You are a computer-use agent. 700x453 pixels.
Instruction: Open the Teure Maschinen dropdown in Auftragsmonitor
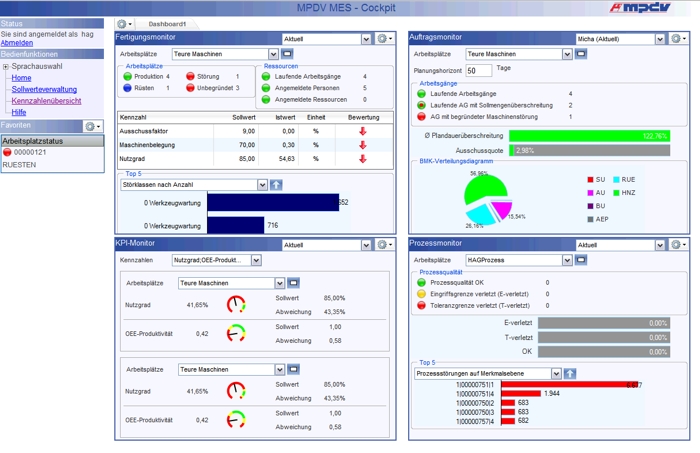tap(567, 54)
